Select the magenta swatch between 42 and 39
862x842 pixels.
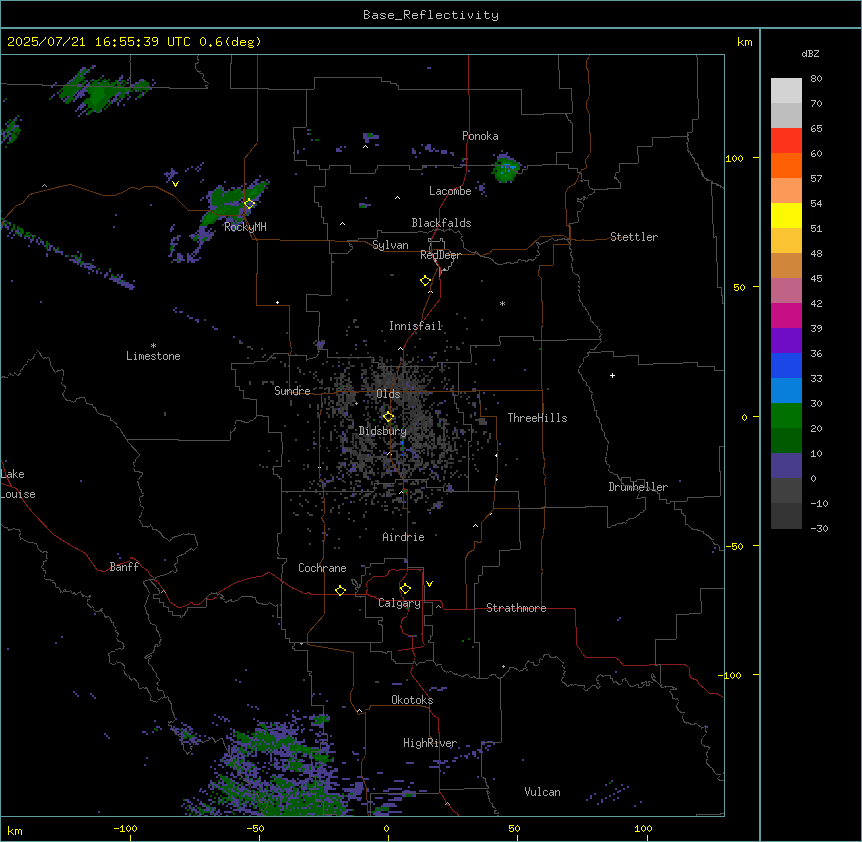point(786,315)
